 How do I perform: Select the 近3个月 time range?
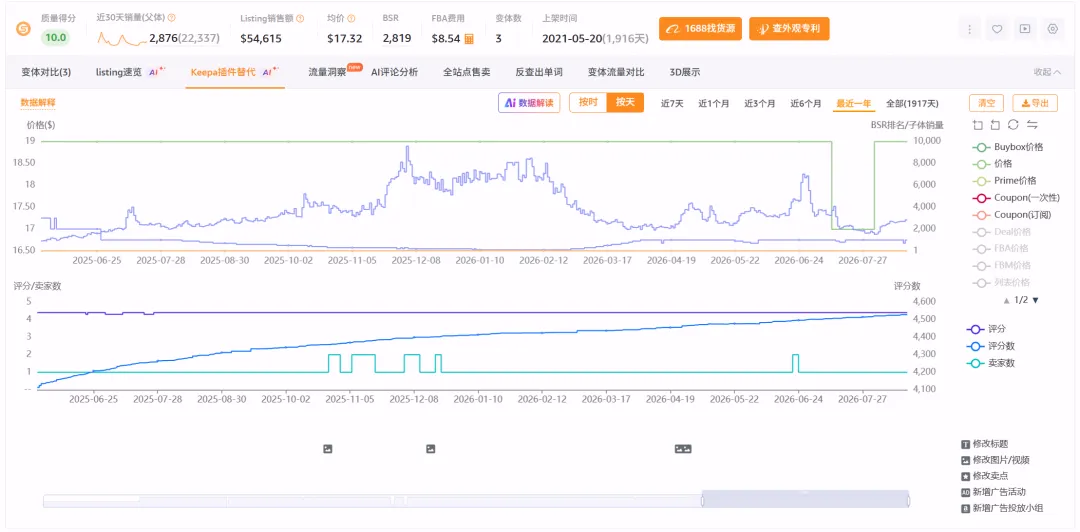tap(760, 103)
